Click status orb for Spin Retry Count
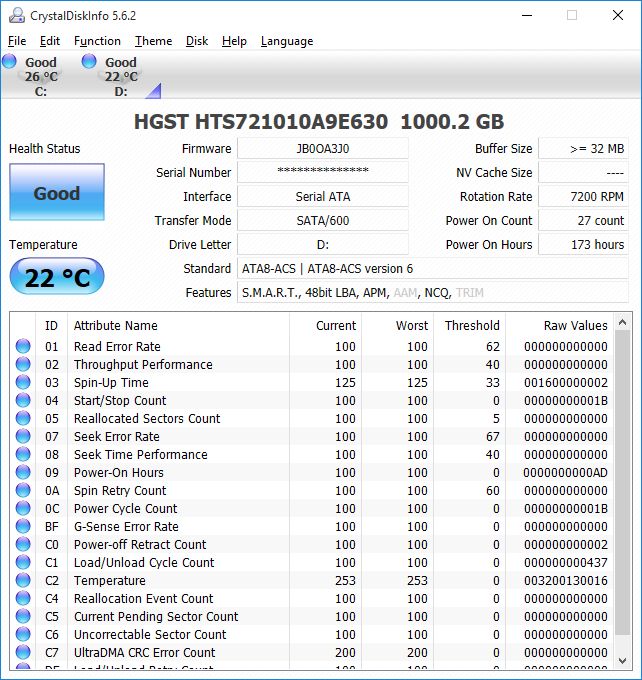This screenshot has height=680, width=642. [23, 490]
